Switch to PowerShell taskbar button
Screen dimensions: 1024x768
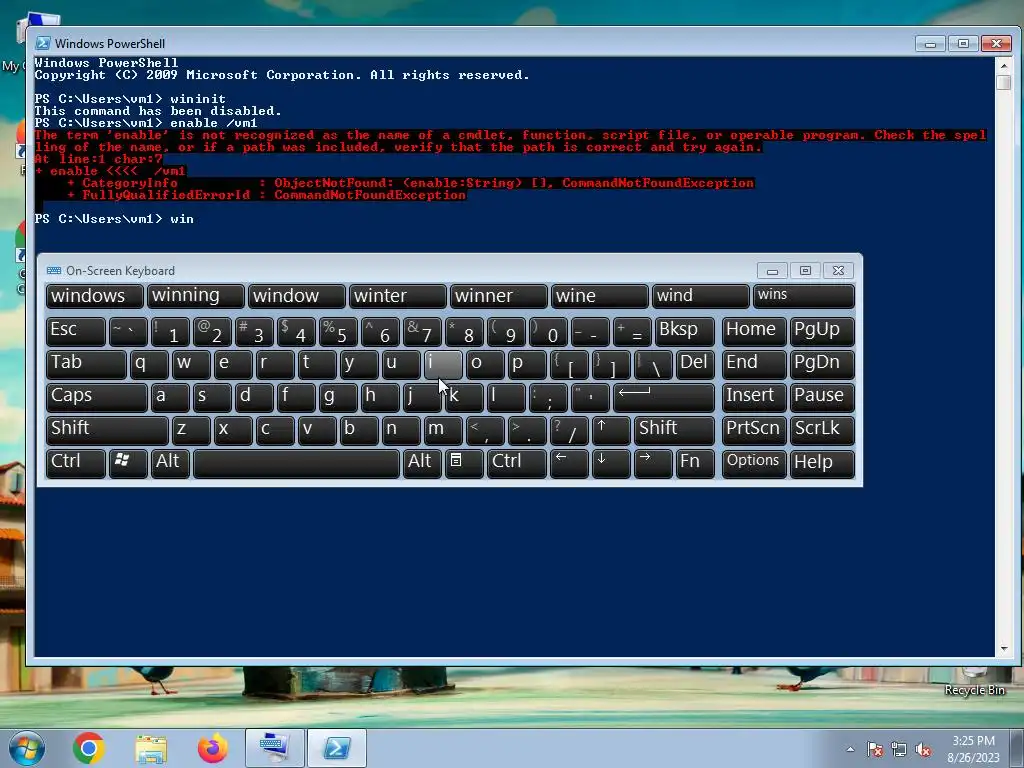tap(337, 748)
